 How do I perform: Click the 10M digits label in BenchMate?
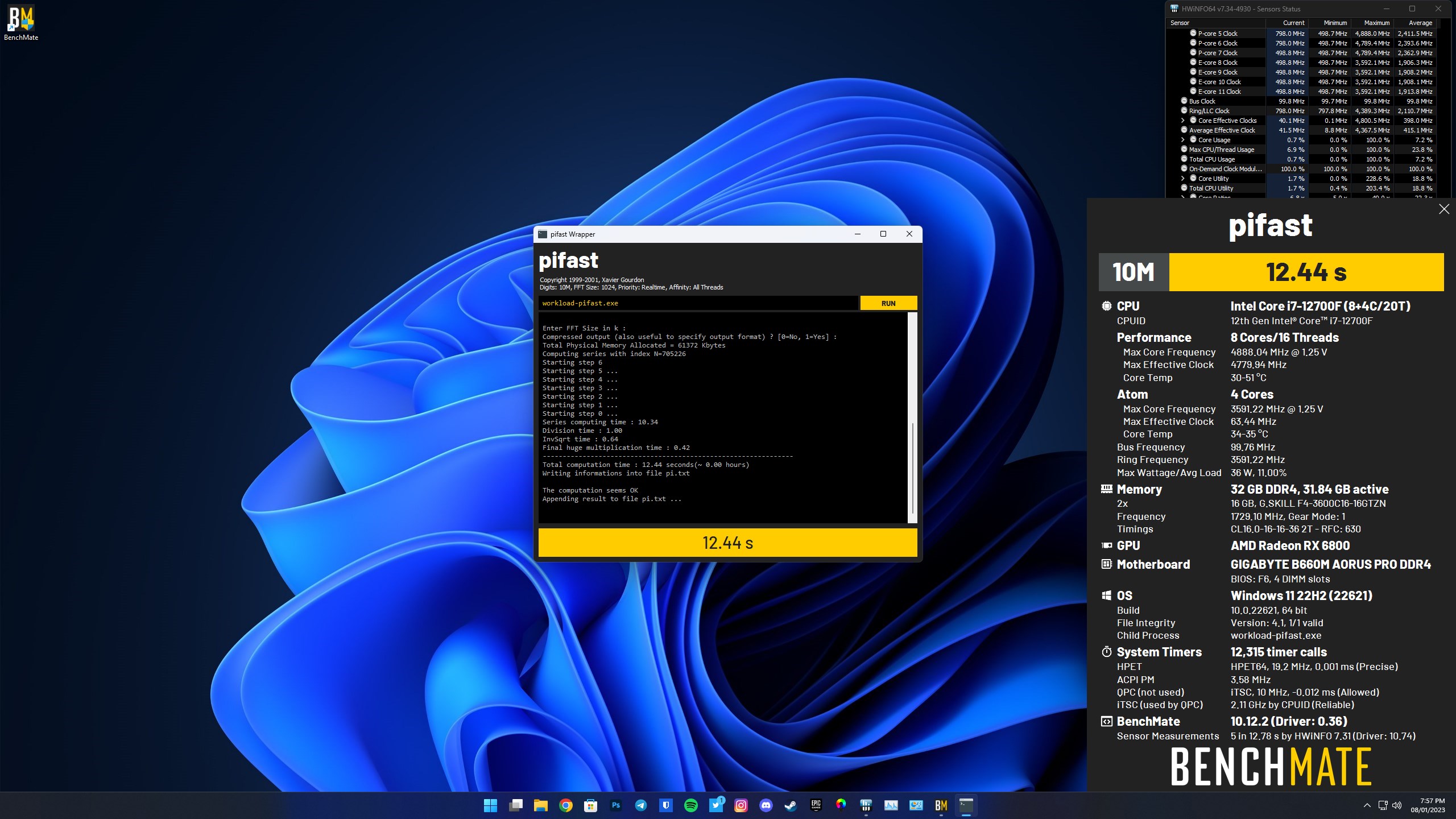click(1134, 272)
